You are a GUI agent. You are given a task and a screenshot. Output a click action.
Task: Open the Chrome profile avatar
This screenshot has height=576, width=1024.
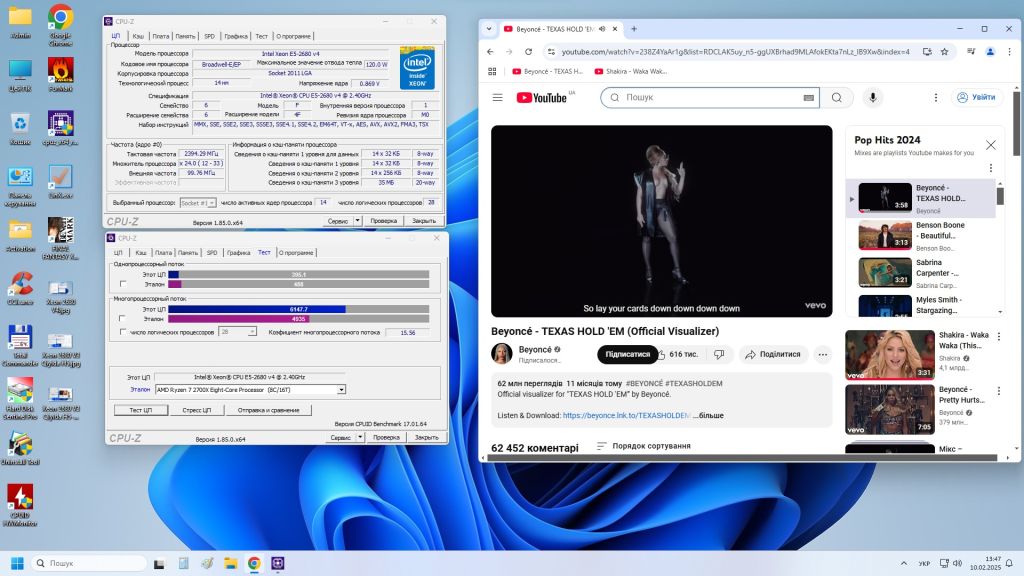pyautogui.click(x=990, y=52)
